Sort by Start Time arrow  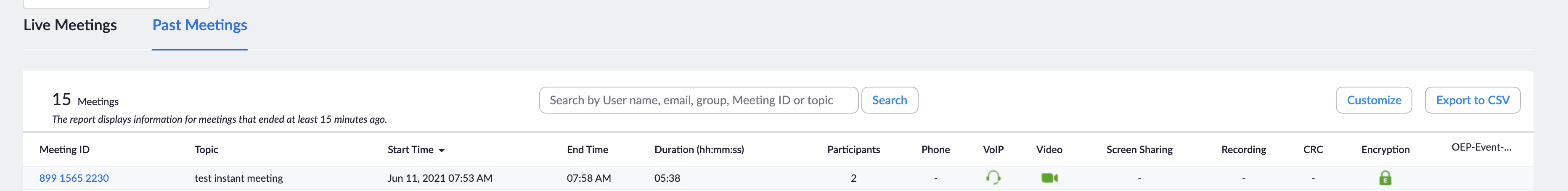(441, 150)
